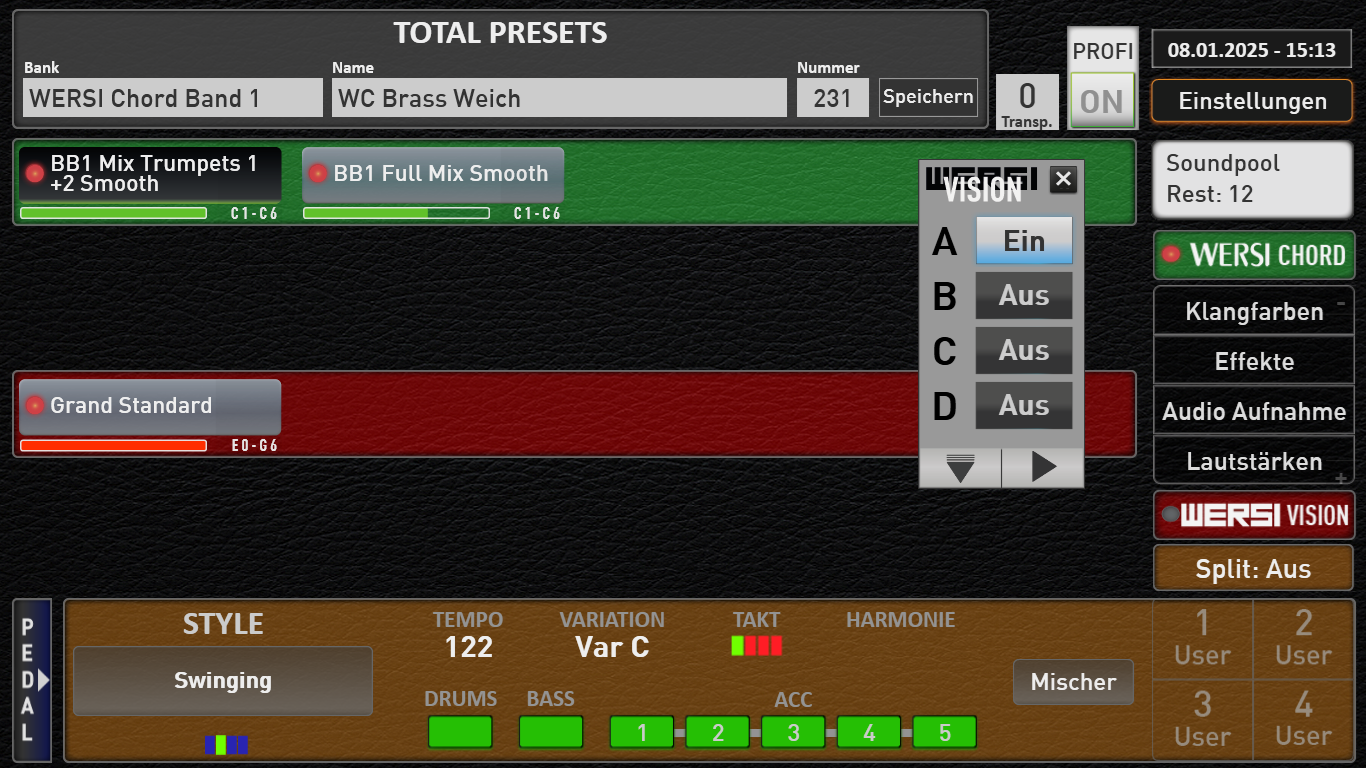Viewport: 1366px width, 768px height.
Task: Toggle red LED on BB1 Full Mix Smooth
Action: [x=318, y=173]
